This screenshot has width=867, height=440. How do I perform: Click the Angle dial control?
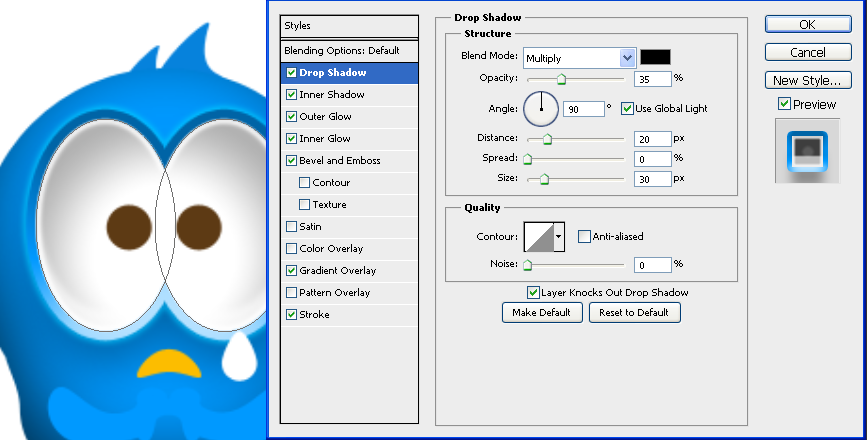[541, 109]
